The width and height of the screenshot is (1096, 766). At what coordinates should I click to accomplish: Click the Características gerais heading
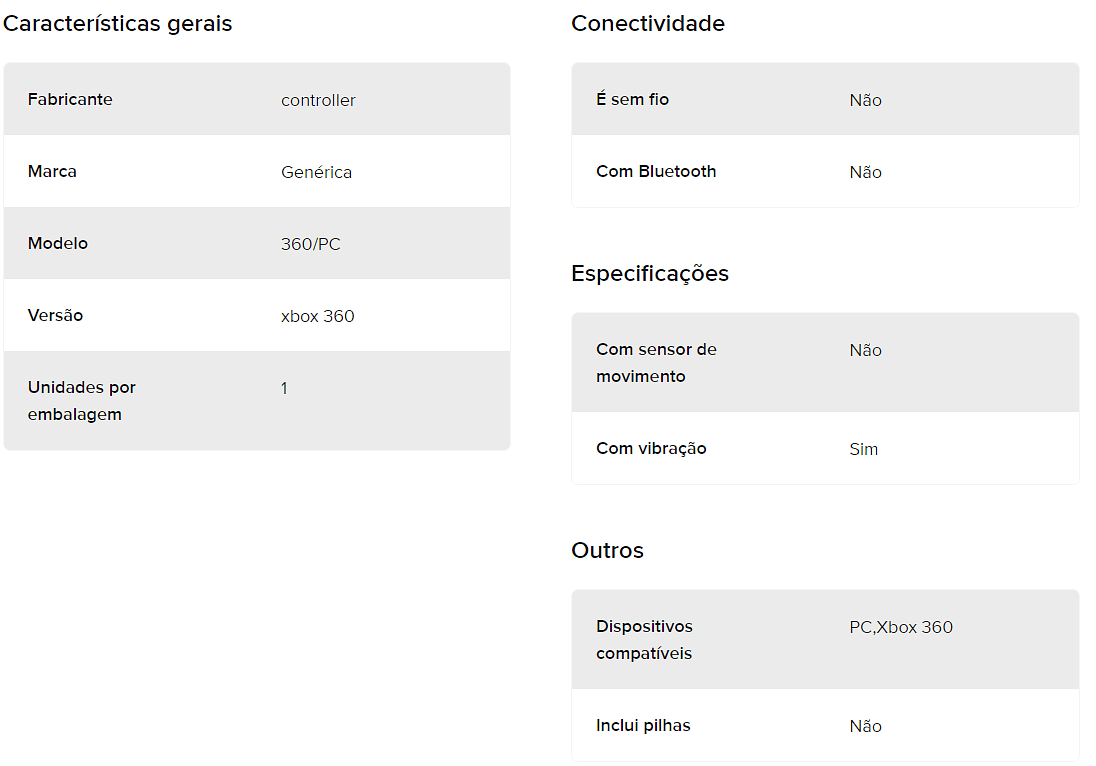[117, 23]
